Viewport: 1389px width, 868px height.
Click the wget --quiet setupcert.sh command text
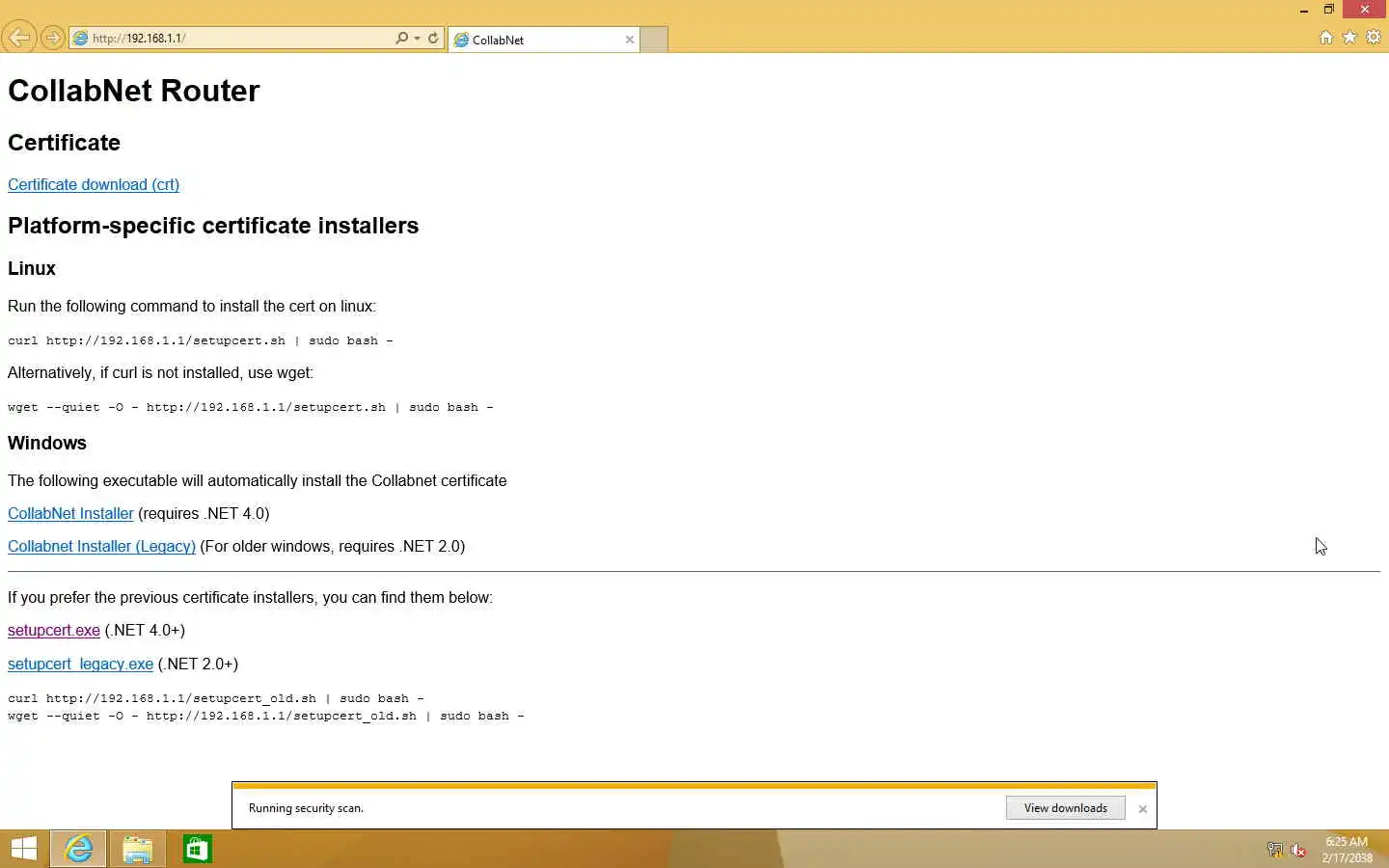coord(250,407)
